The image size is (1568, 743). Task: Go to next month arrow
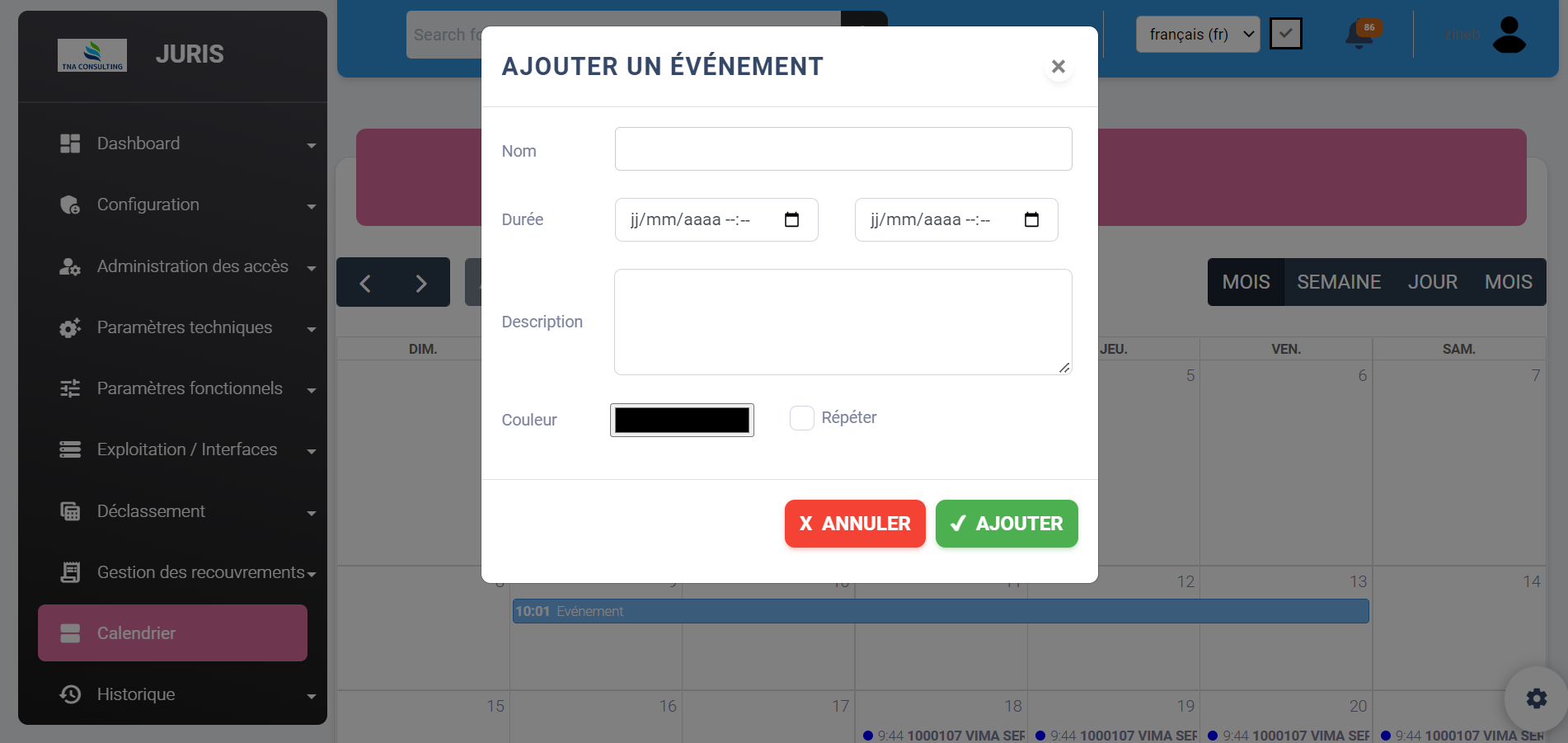click(420, 283)
